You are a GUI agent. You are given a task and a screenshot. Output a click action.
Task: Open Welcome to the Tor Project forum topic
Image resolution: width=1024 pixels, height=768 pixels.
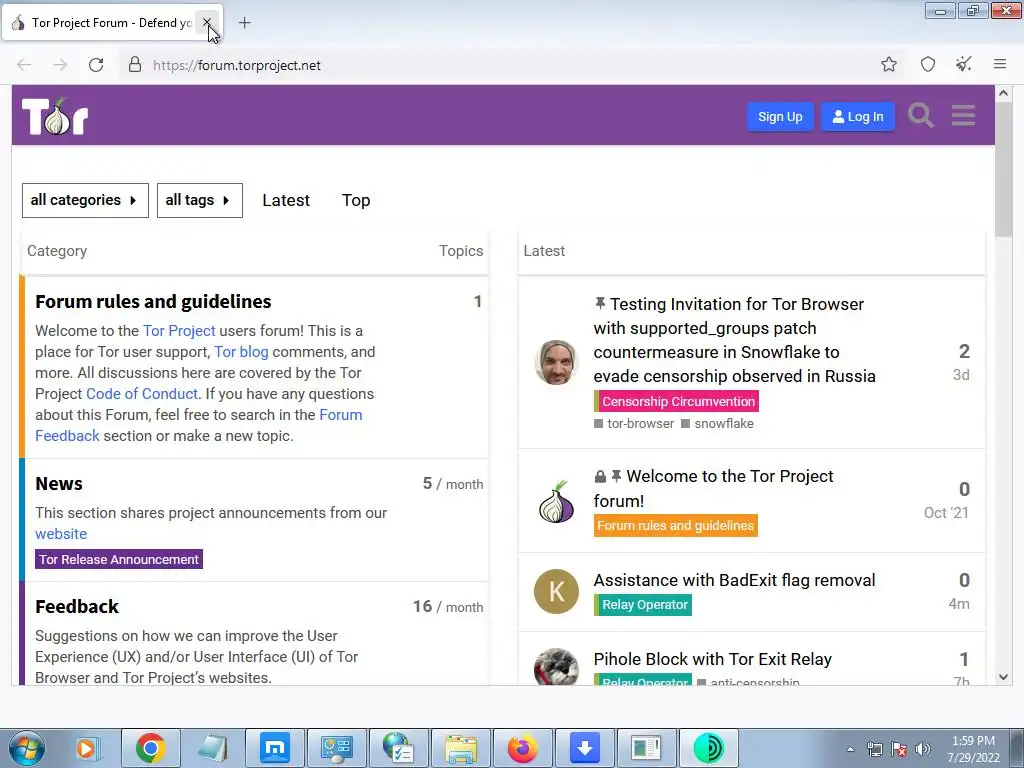pyautogui.click(x=713, y=488)
